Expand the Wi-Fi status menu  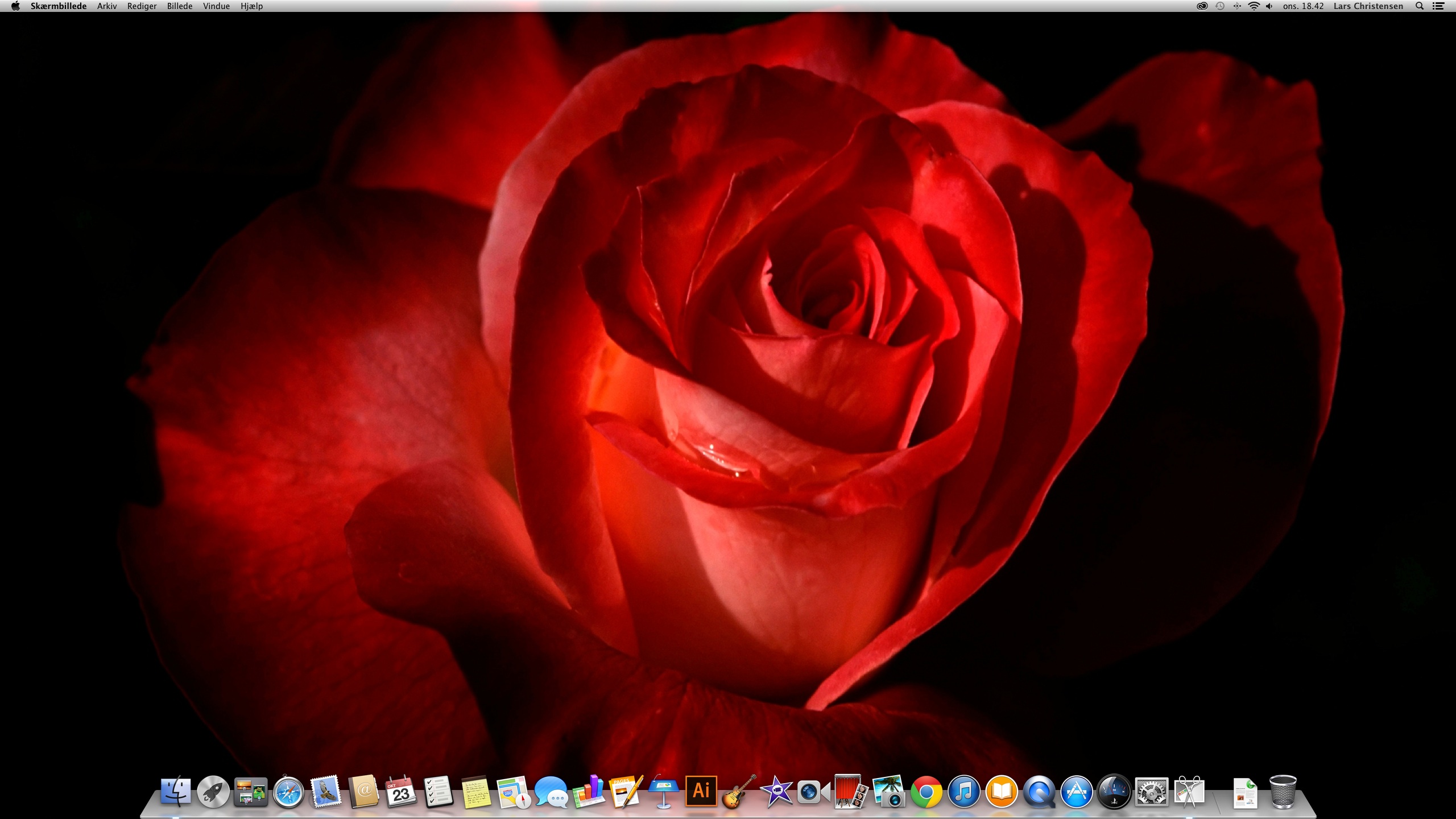1254,6
